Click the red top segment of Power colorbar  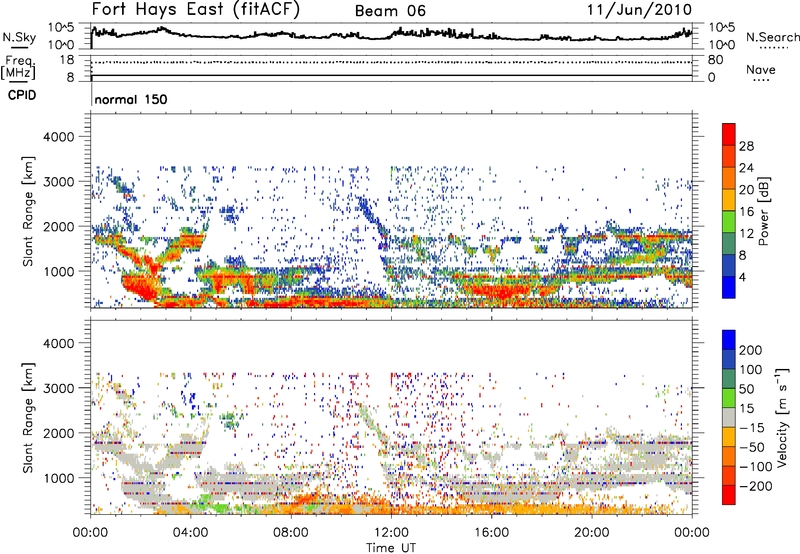click(x=729, y=135)
